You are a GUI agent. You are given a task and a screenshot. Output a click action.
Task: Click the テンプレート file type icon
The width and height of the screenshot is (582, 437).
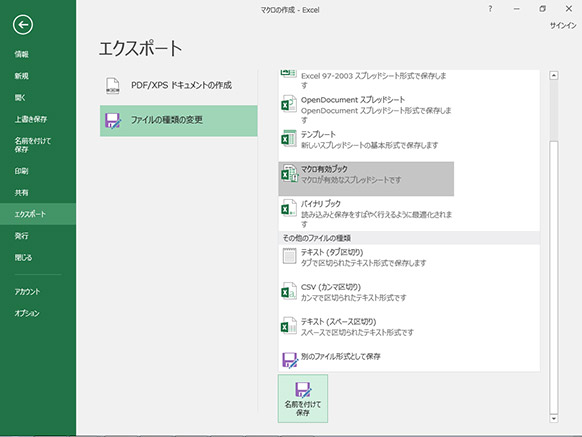tap(289, 138)
